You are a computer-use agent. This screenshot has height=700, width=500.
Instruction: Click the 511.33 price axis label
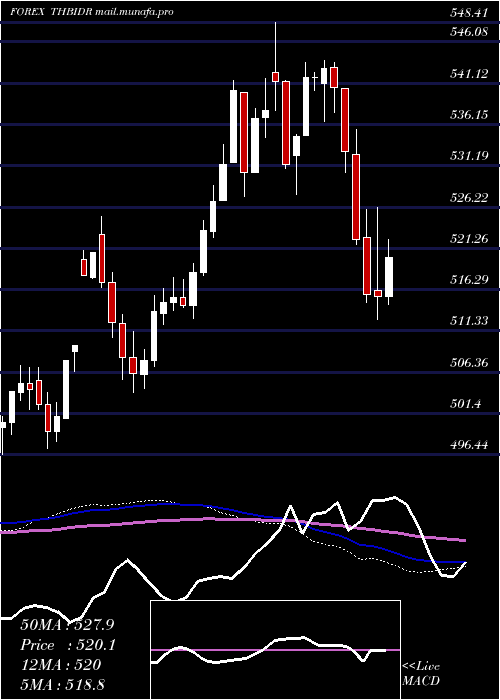click(469, 321)
